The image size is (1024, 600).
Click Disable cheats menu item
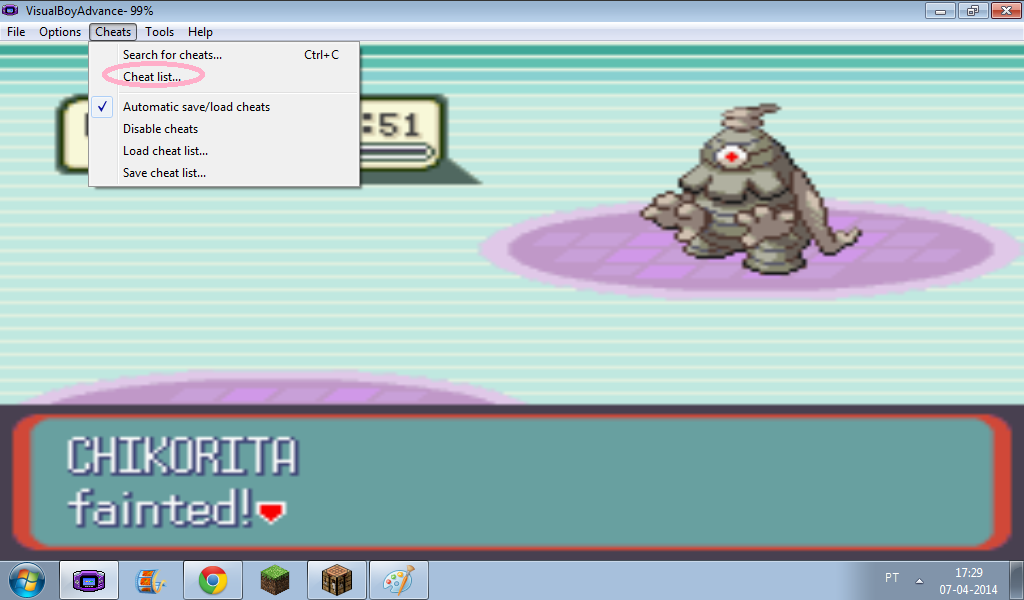pos(160,129)
